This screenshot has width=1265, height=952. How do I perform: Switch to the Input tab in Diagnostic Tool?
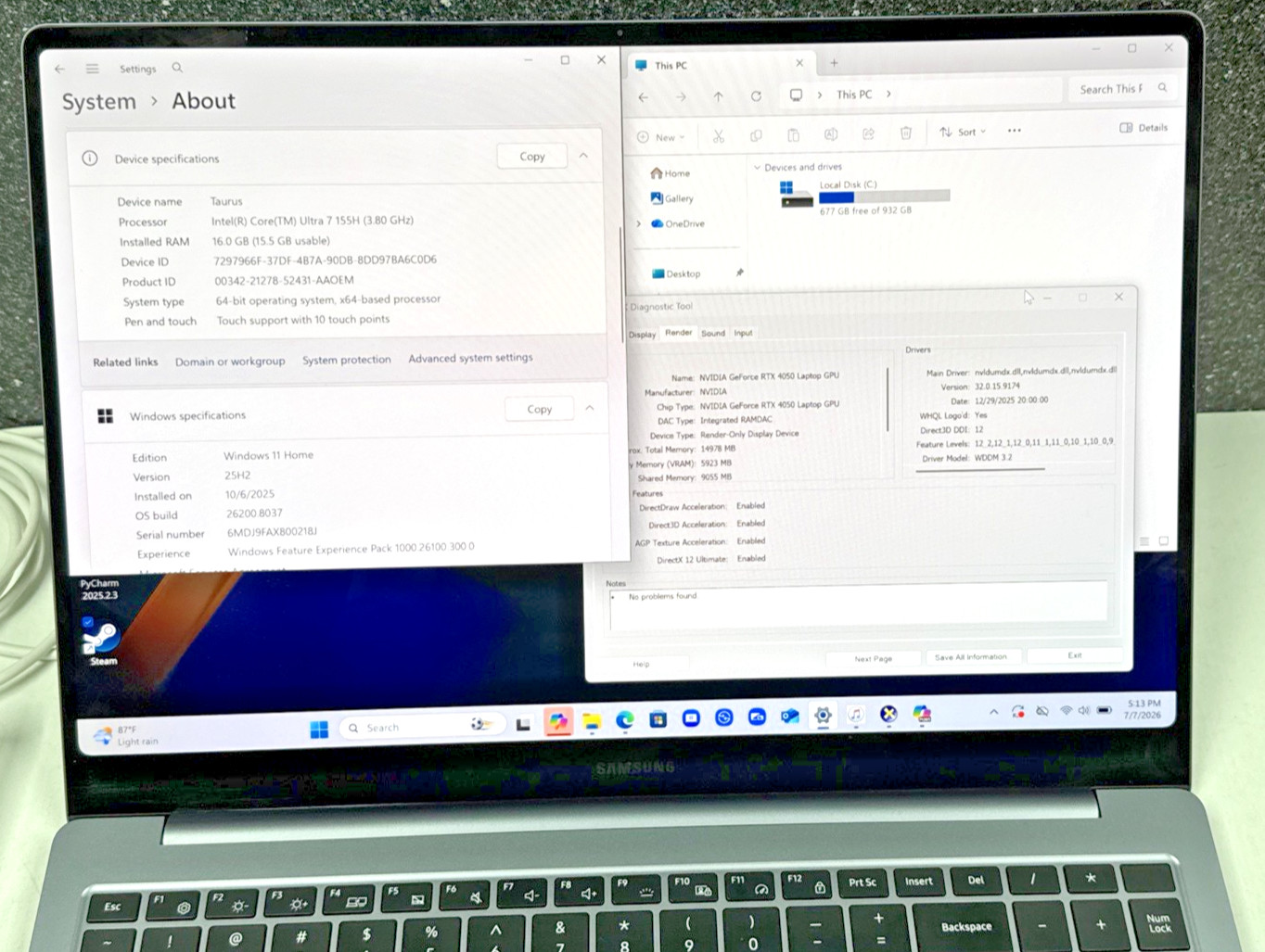click(x=743, y=333)
